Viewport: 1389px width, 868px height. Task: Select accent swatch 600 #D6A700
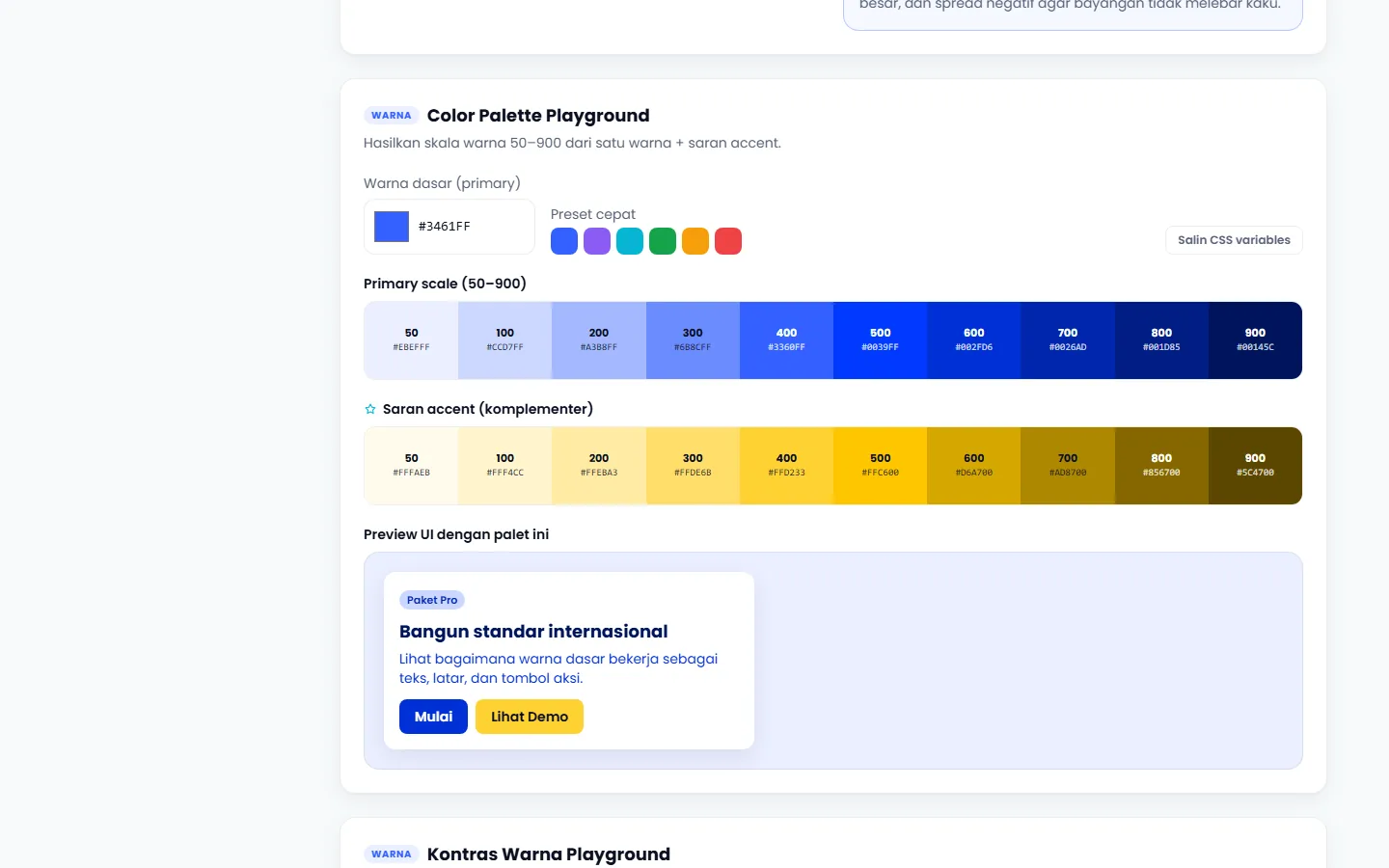(974, 466)
